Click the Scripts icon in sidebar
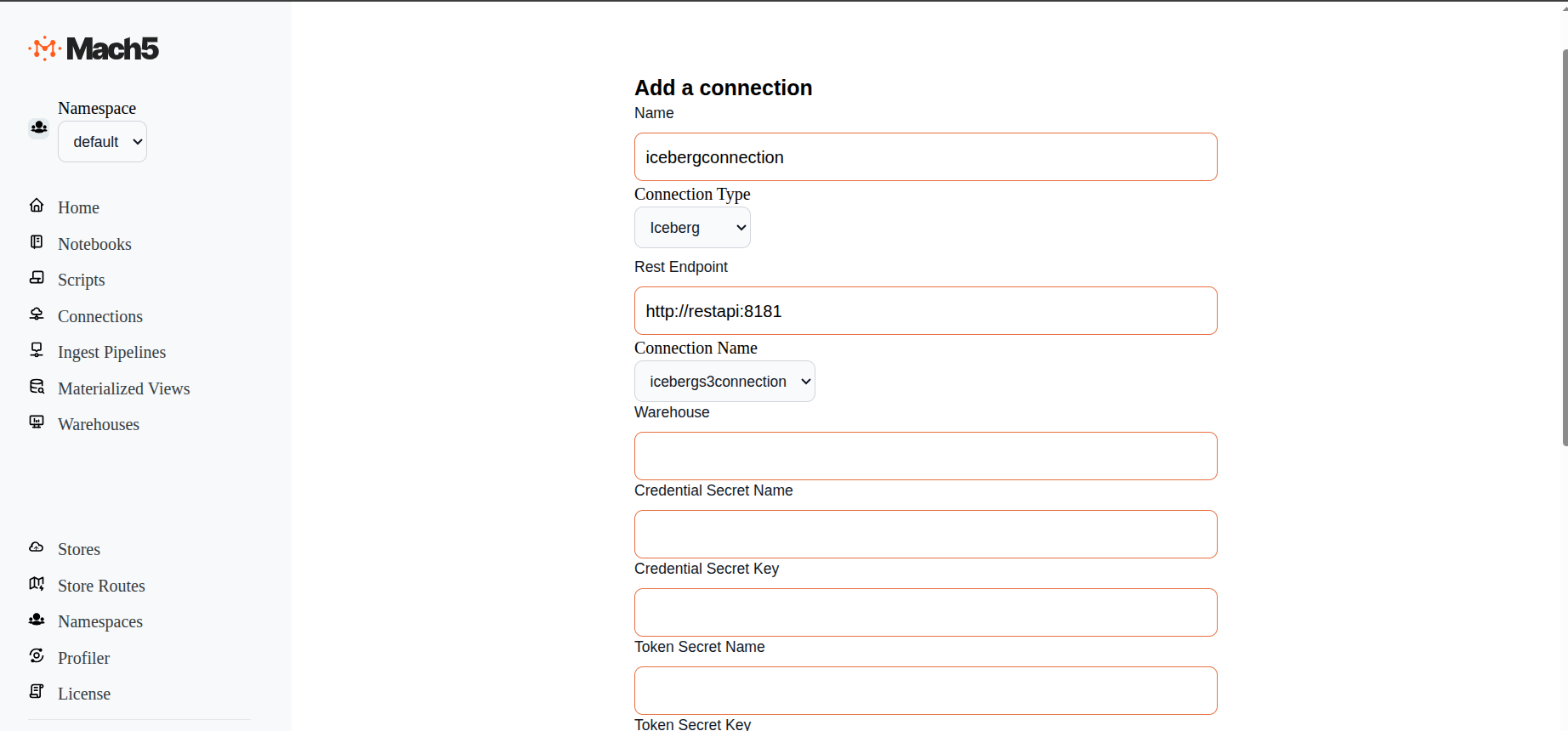 (x=37, y=278)
